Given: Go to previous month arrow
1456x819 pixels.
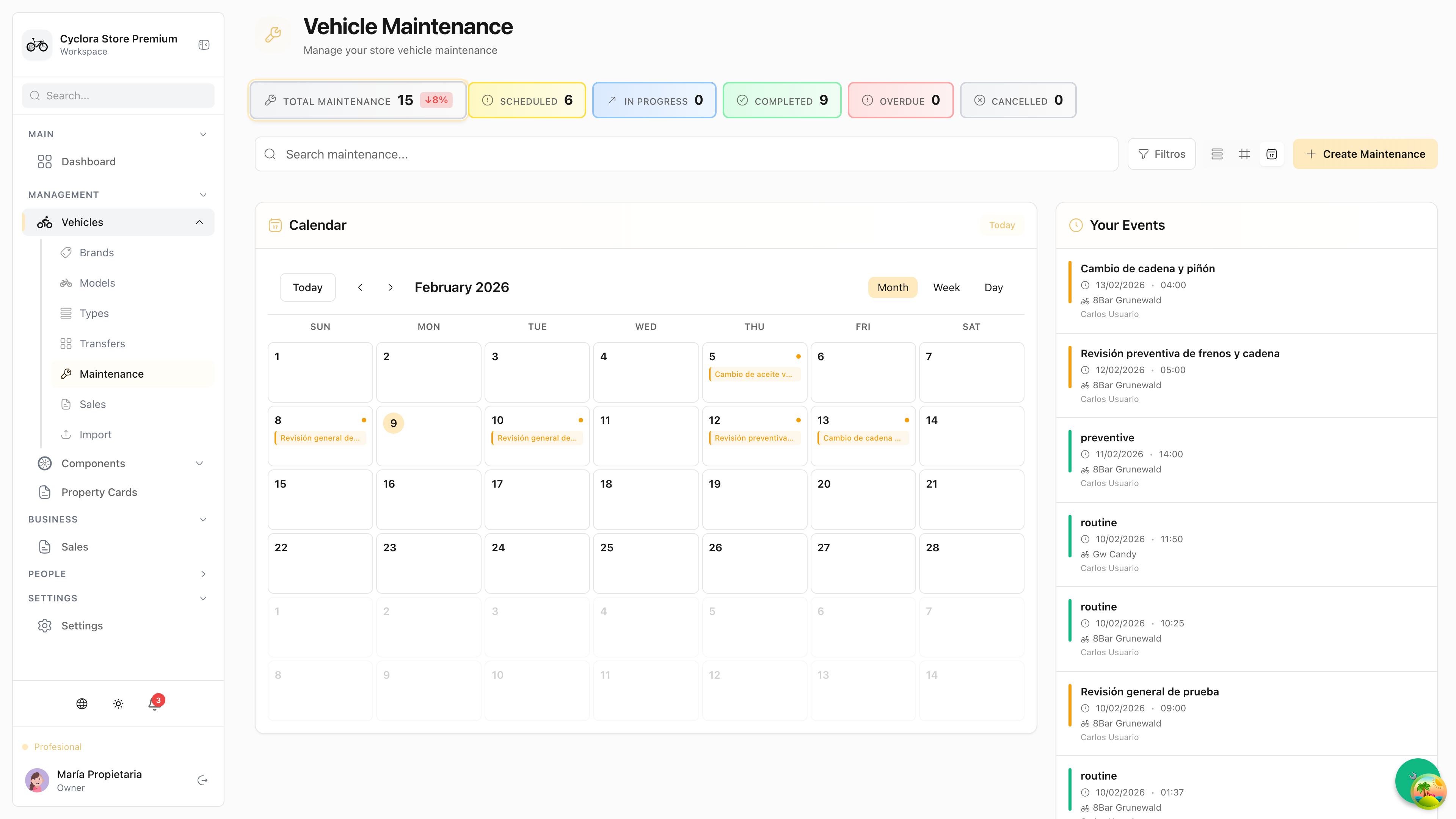Looking at the screenshot, I should [360, 287].
